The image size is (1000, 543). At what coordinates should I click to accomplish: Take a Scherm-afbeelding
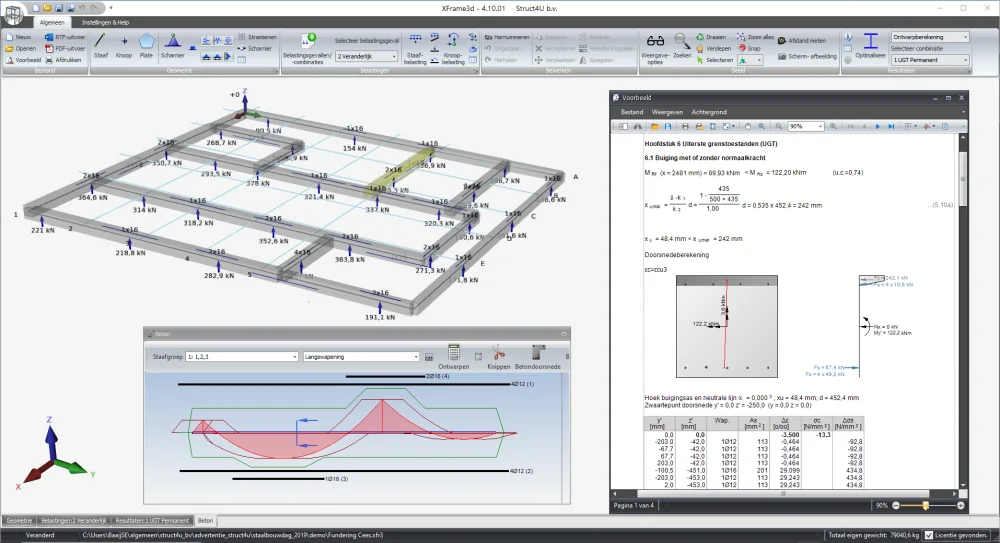click(x=807, y=56)
